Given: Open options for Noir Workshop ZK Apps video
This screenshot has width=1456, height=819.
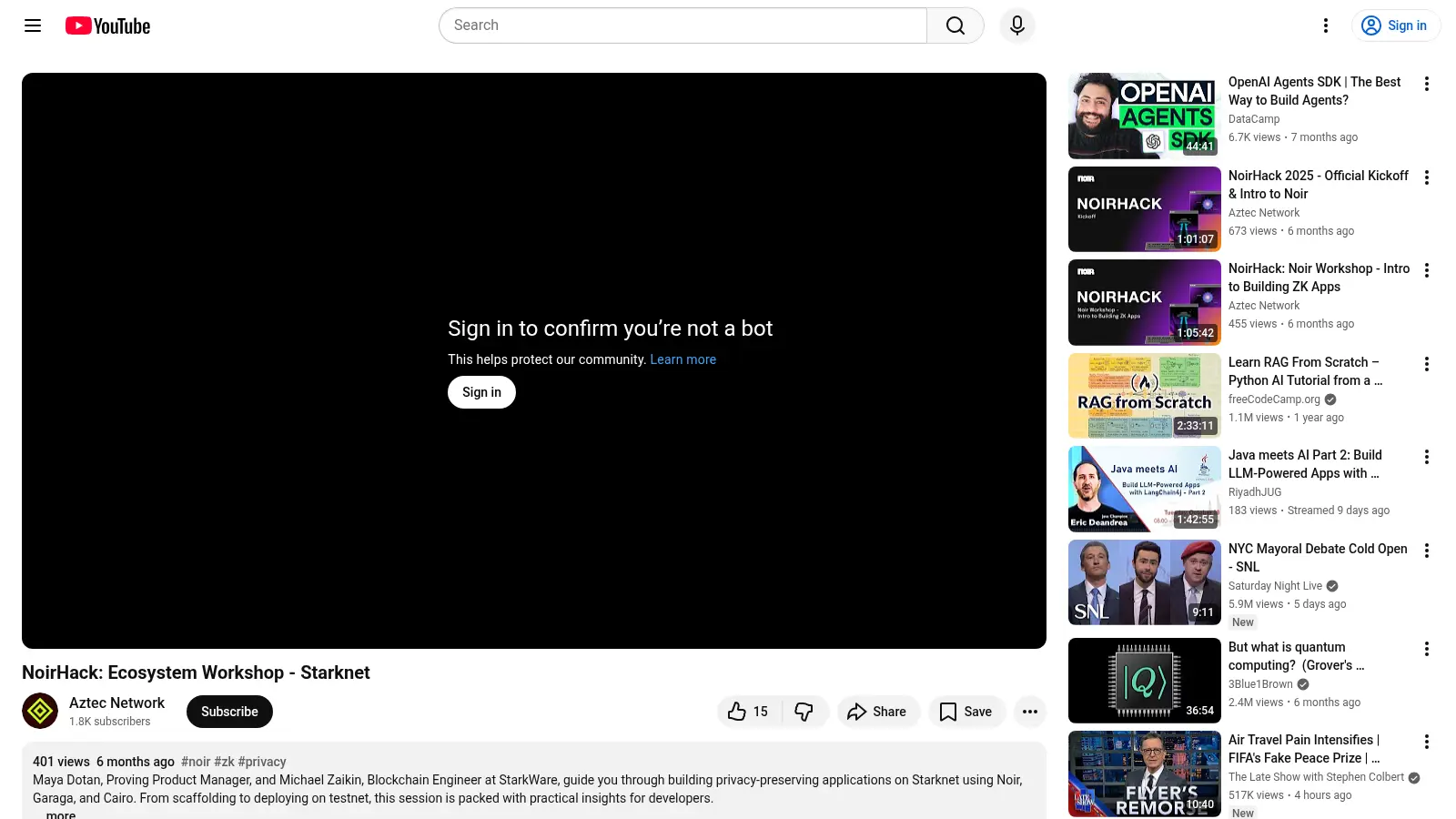Looking at the screenshot, I should tap(1427, 270).
